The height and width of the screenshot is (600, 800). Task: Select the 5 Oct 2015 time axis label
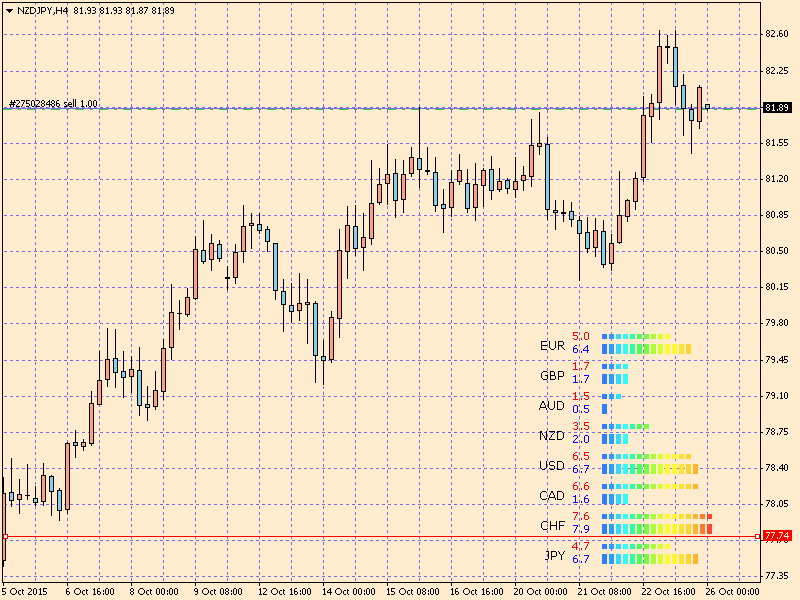(x=26, y=592)
